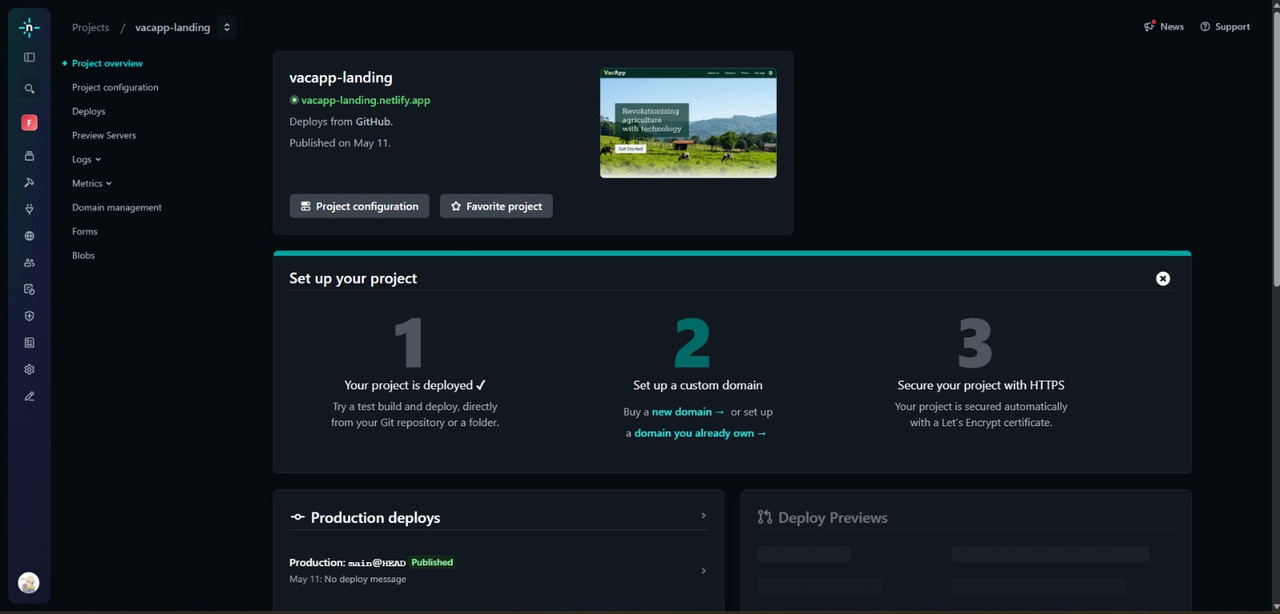Open the audit log icon in sidebar

29,289
